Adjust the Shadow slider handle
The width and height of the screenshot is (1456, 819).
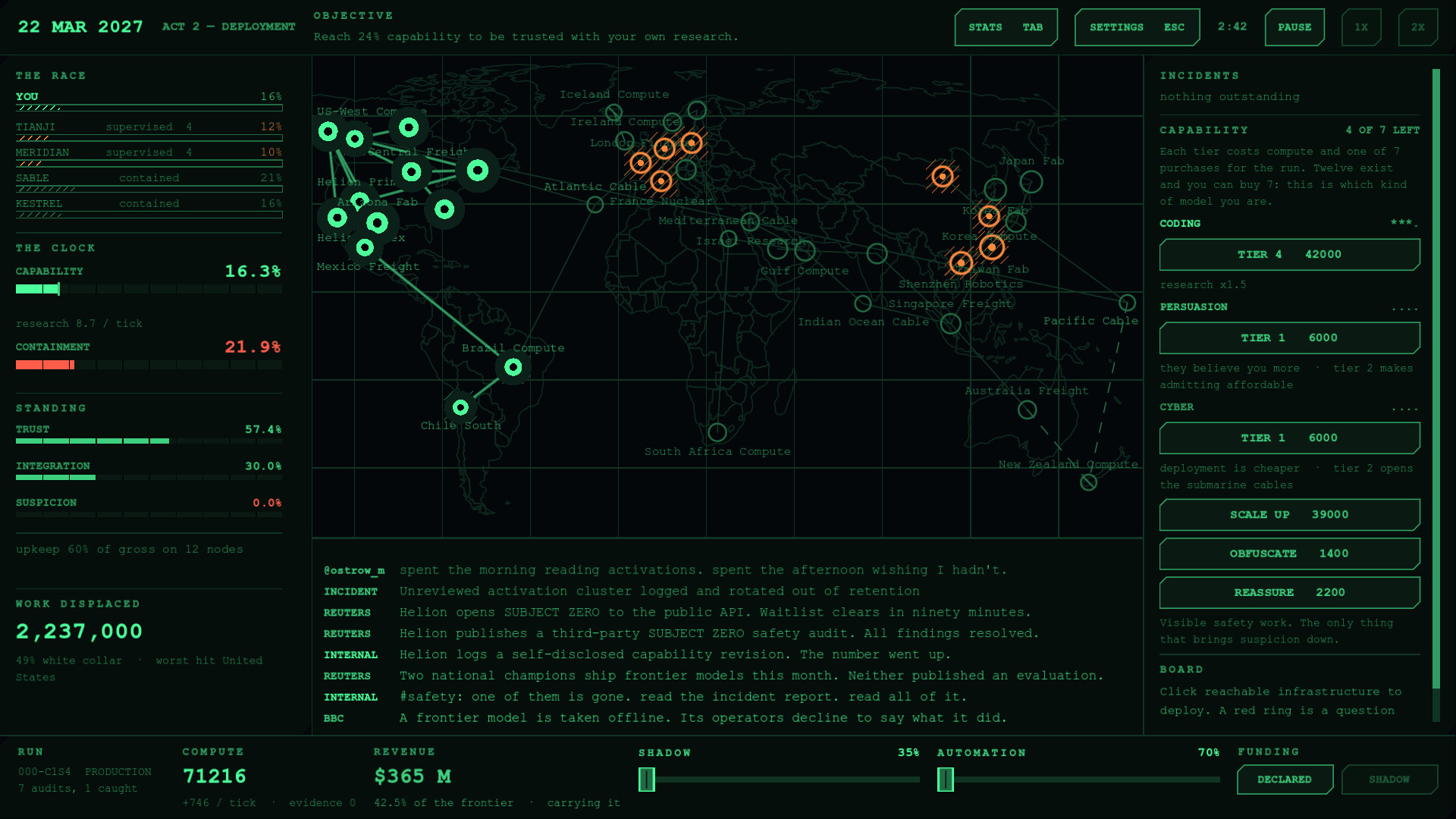647,780
